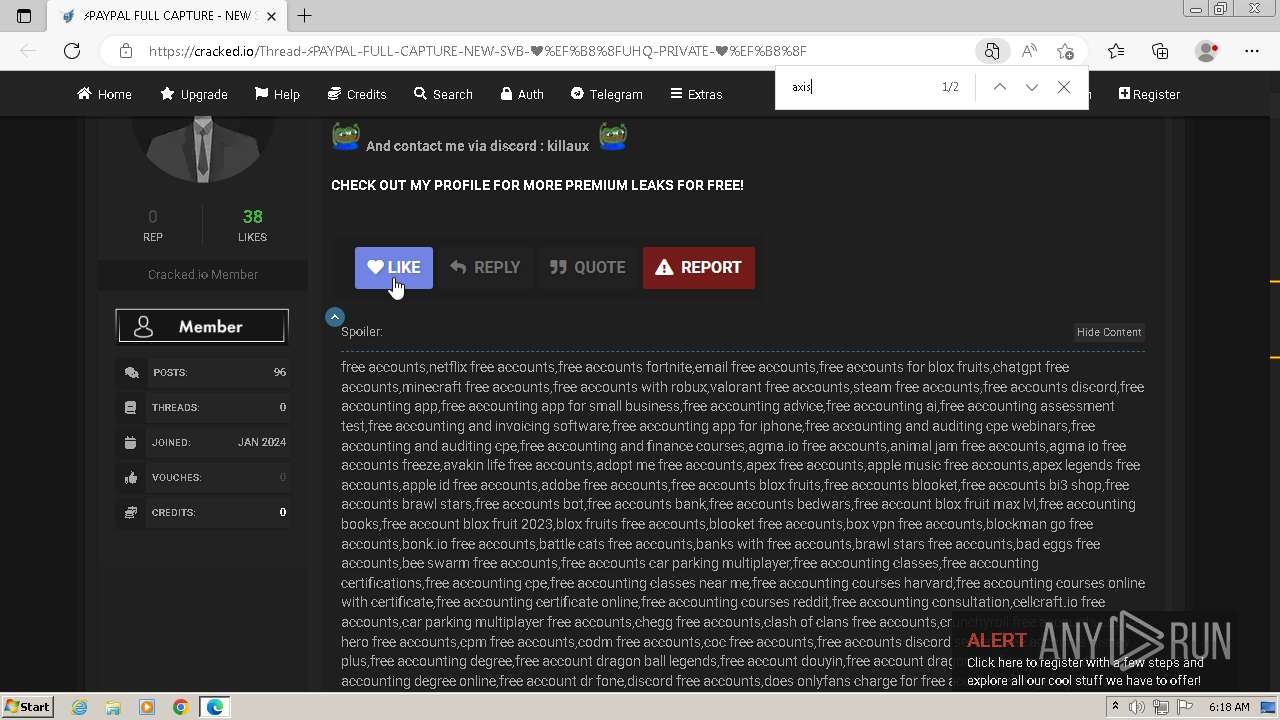This screenshot has width=1280, height=720.
Task: Click the find-on-page icon in address bar
Action: tap(991, 51)
